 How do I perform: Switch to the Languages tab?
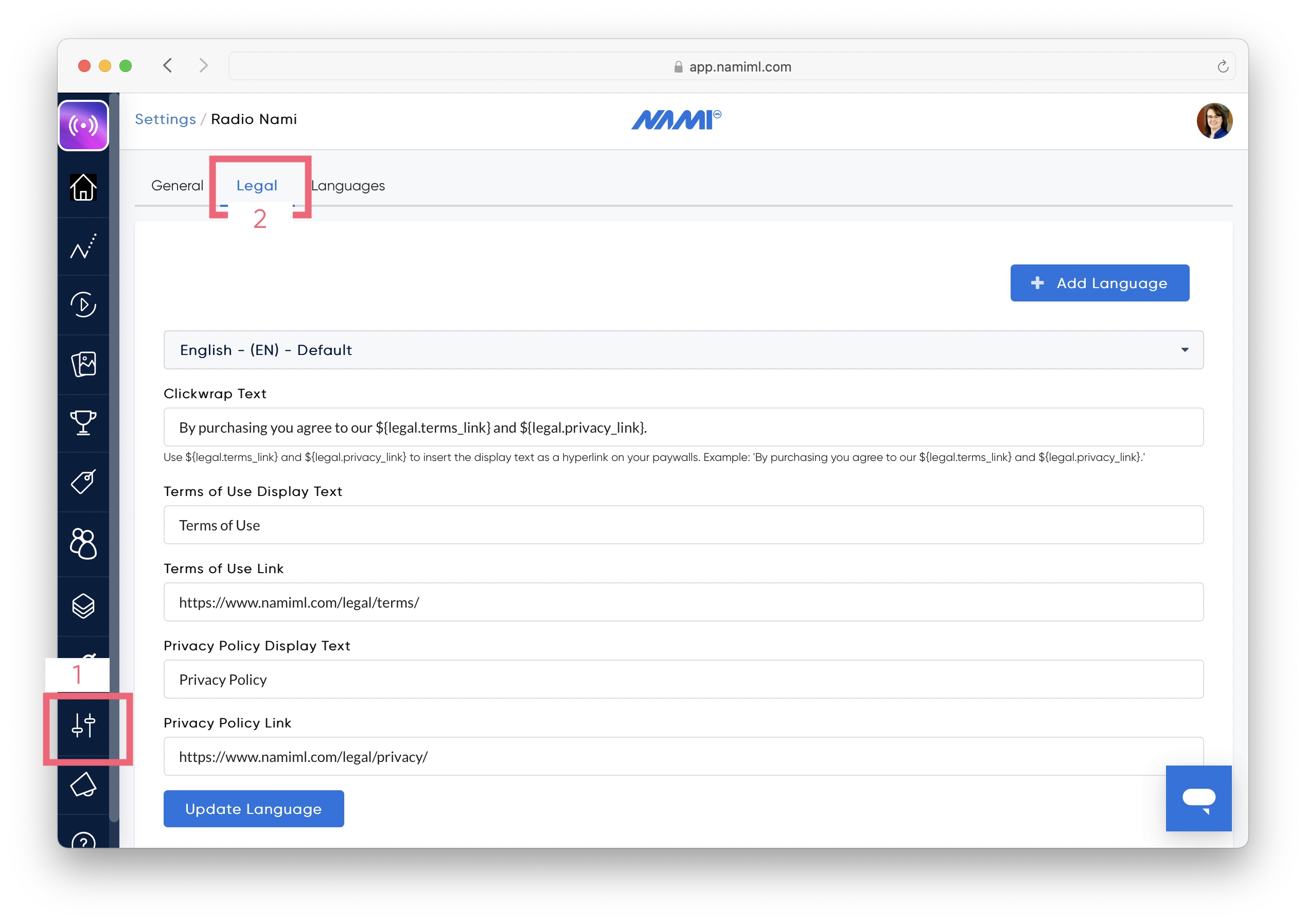click(x=348, y=186)
